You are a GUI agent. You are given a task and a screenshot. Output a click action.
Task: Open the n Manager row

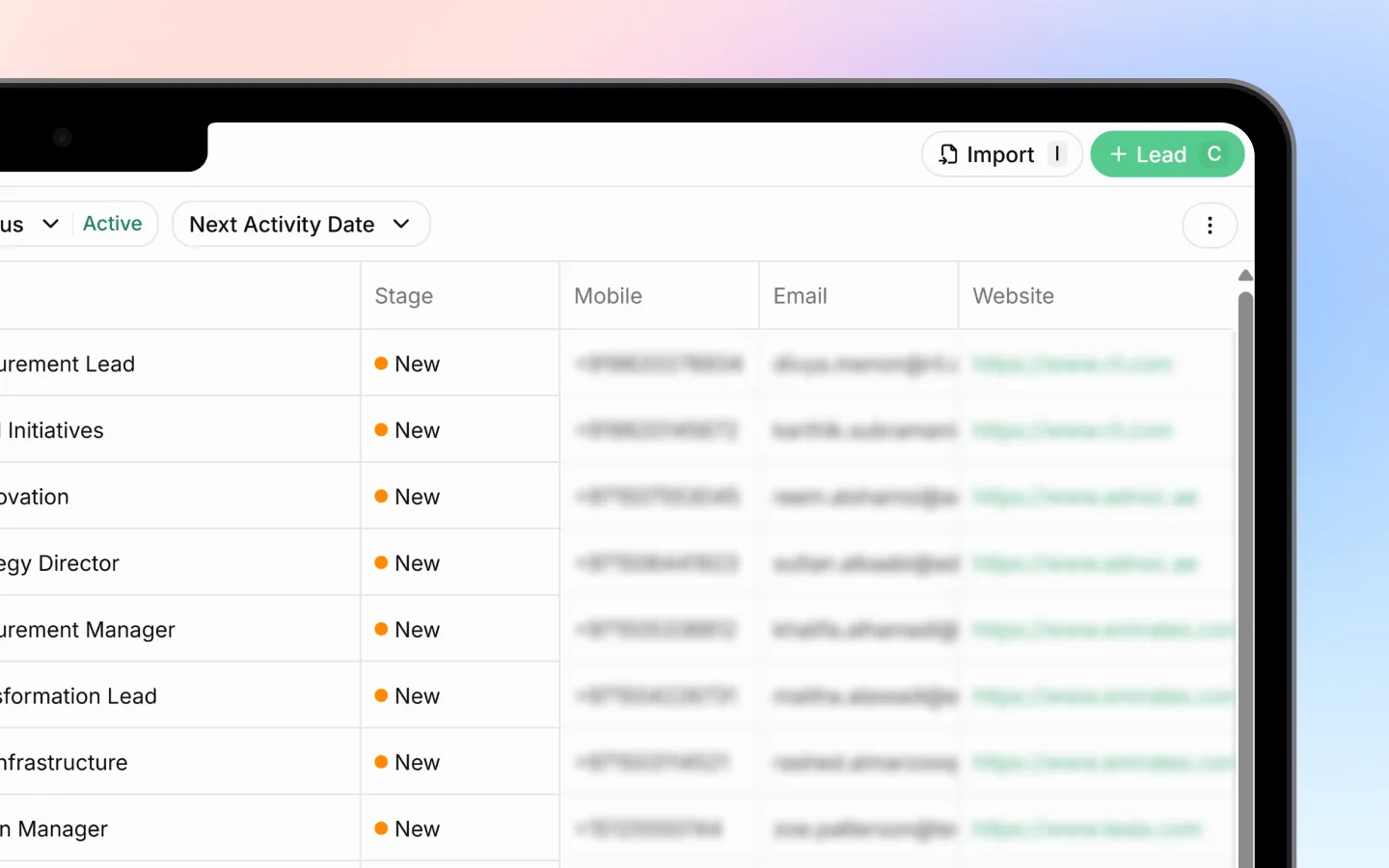[x=54, y=829]
